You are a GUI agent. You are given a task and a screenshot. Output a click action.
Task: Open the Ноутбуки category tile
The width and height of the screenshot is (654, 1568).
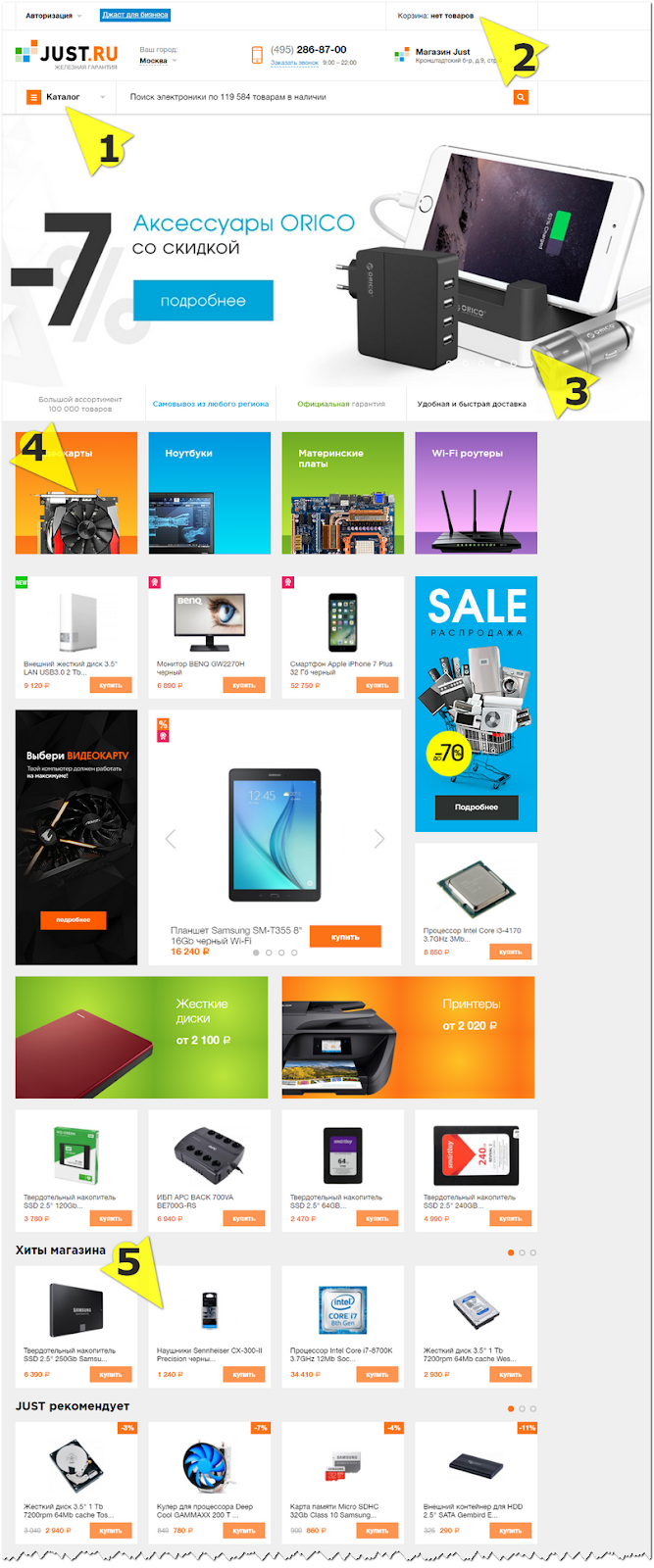coord(210,493)
